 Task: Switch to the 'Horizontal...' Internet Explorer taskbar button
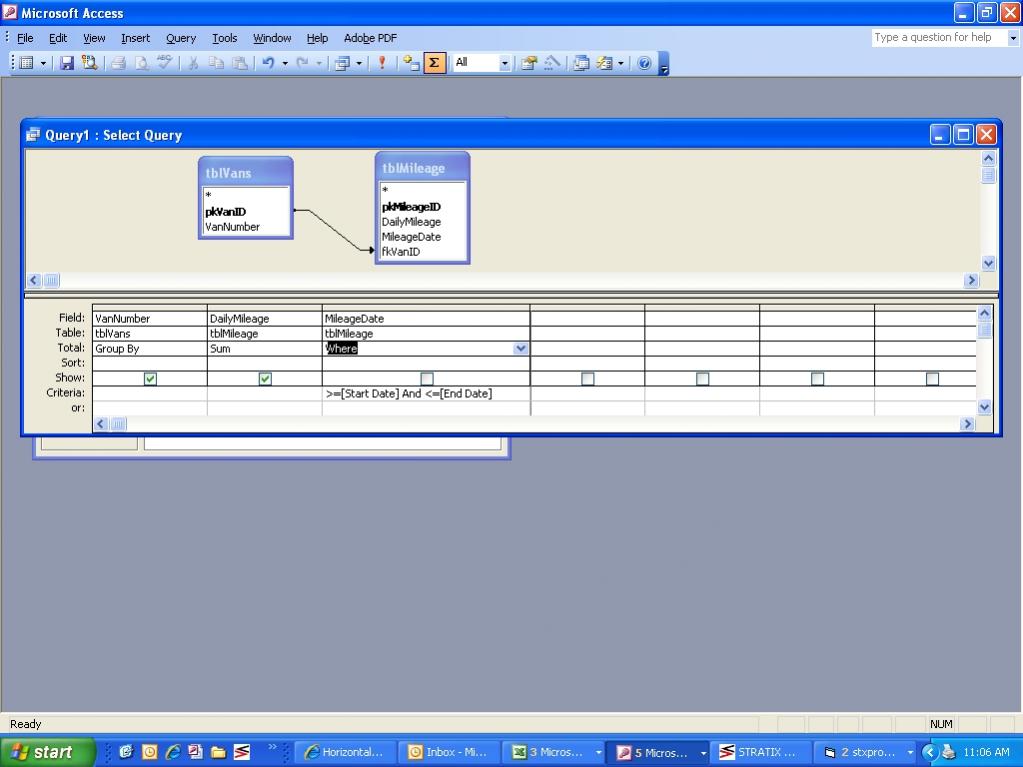pyautogui.click(x=345, y=752)
